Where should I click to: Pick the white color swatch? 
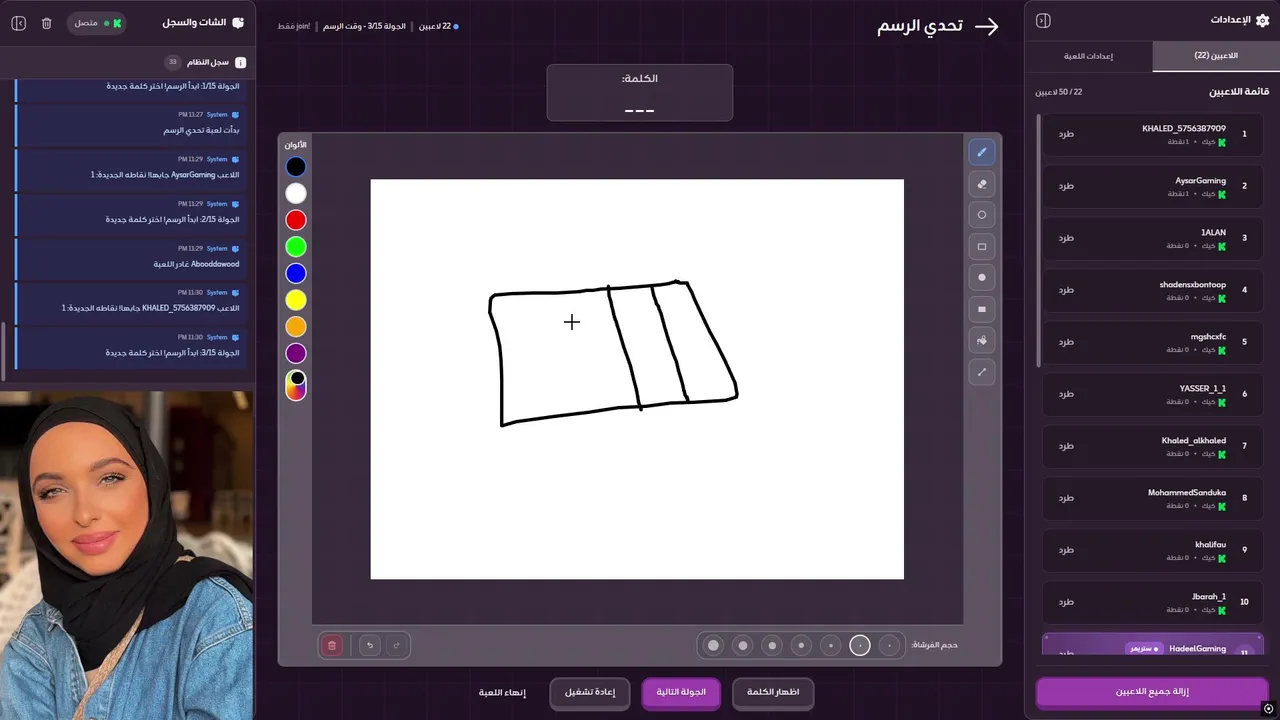[x=296, y=194]
